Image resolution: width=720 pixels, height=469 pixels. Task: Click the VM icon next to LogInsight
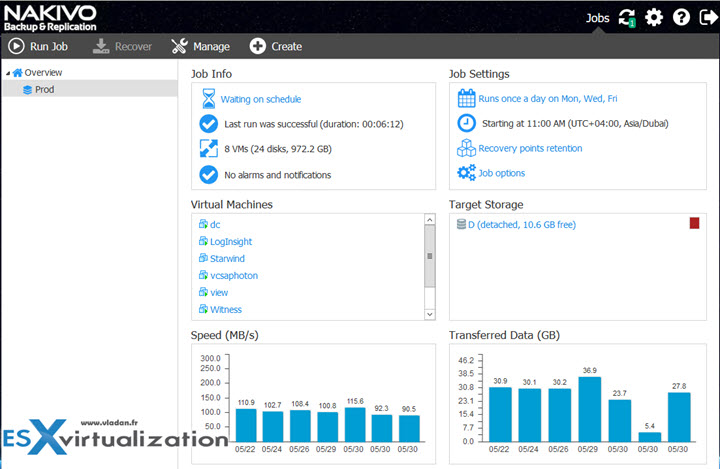[203, 241]
